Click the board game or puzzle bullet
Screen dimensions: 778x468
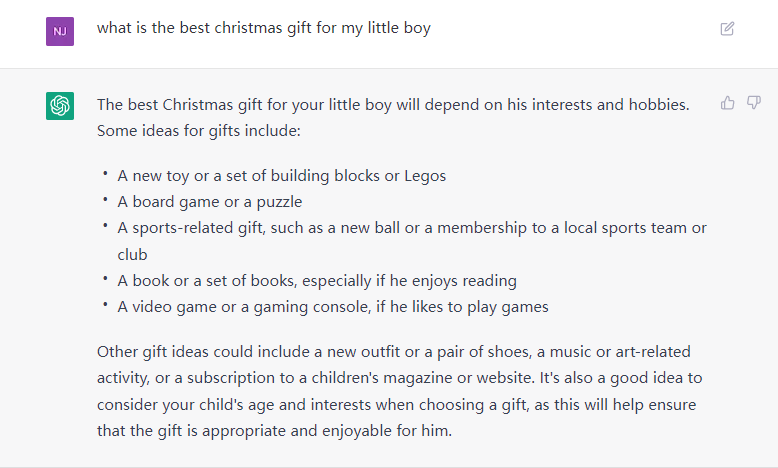pyautogui.click(x=209, y=202)
